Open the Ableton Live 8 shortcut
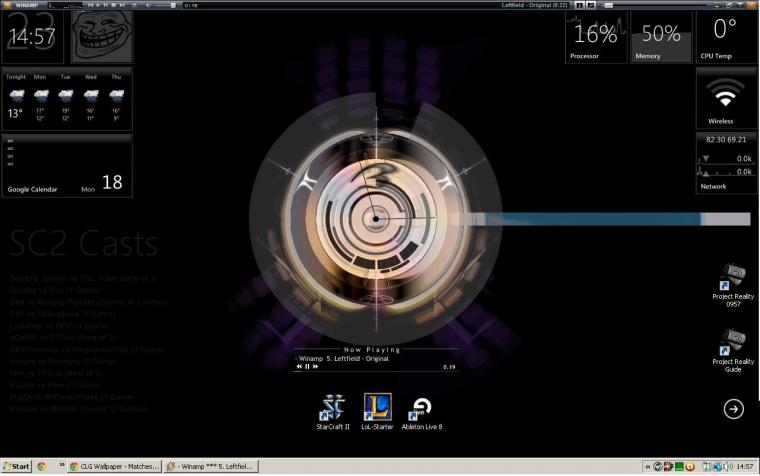The image size is (760, 476). [422, 413]
